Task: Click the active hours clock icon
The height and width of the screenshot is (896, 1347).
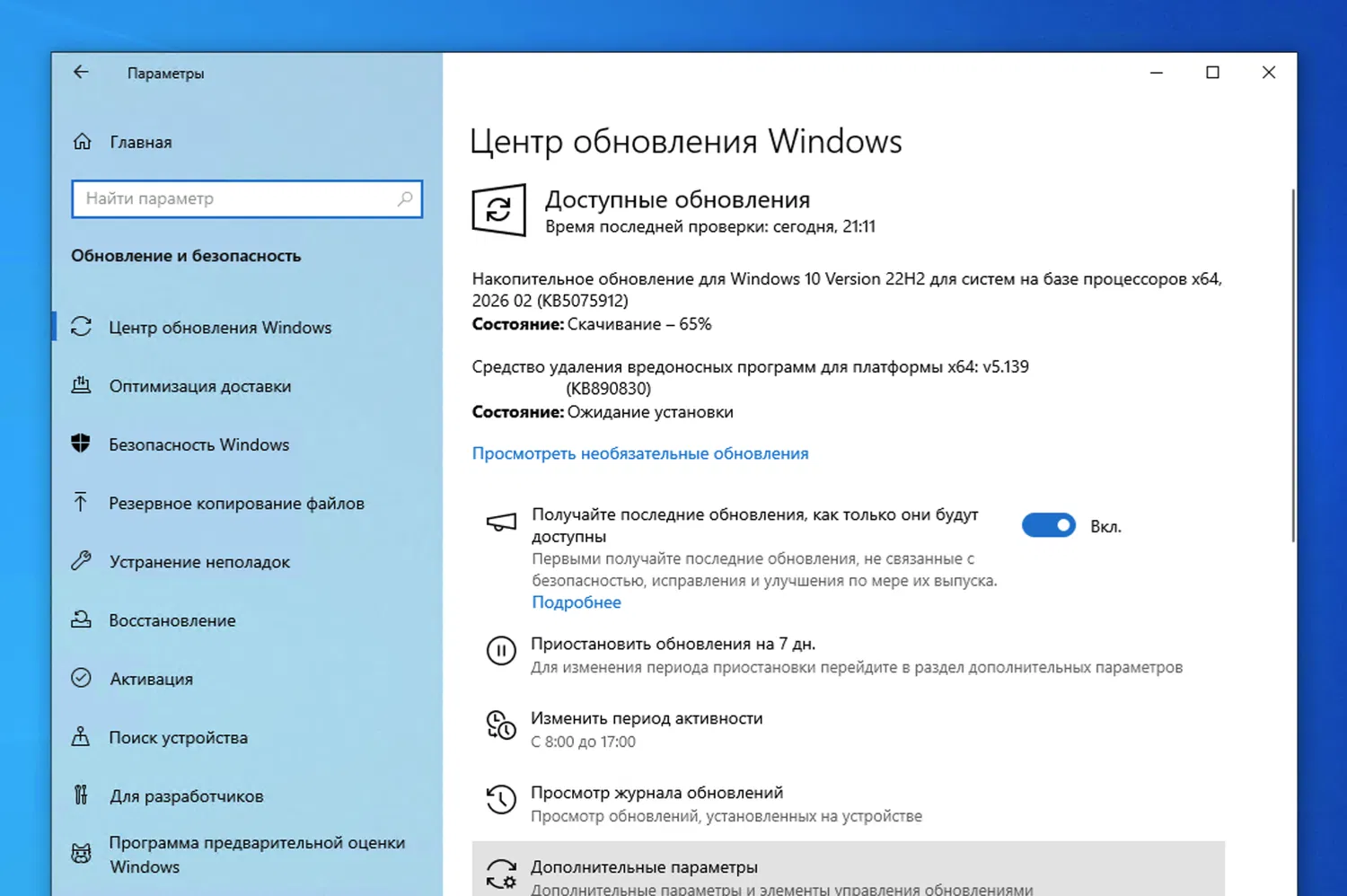Action: [501, 726]
